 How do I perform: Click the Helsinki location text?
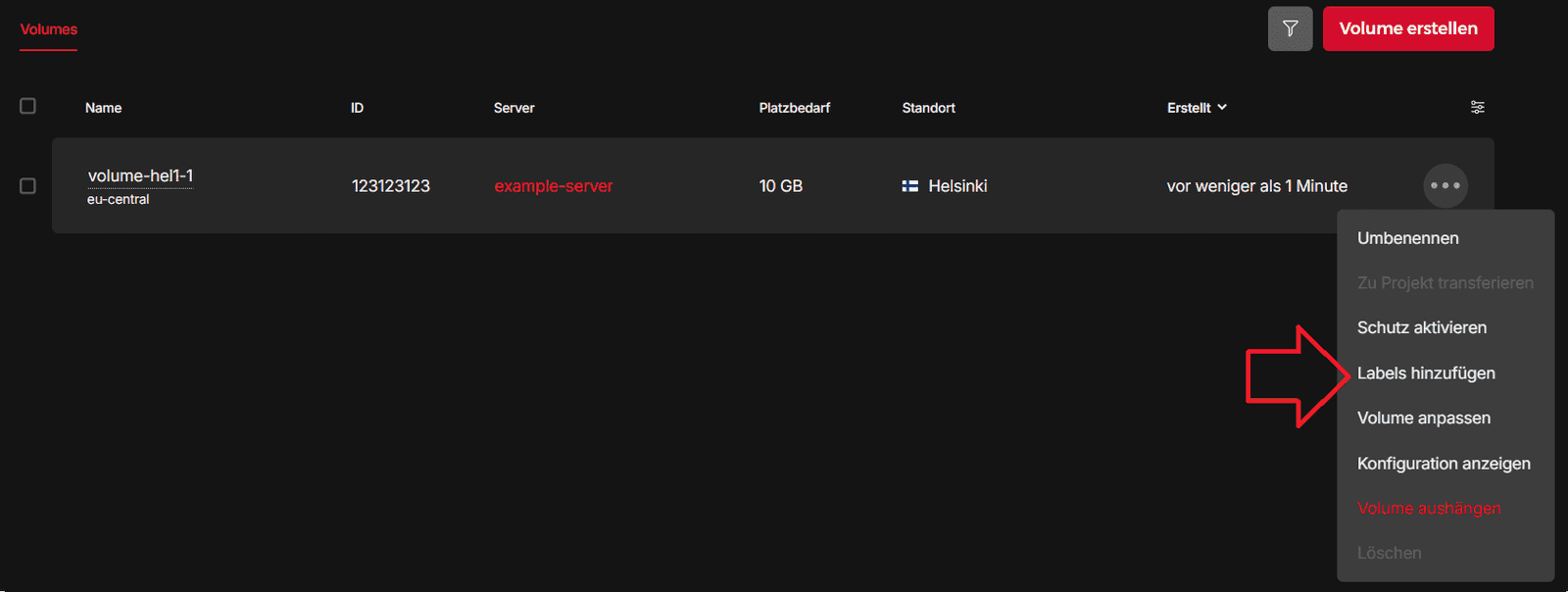[x=957, y=186]
